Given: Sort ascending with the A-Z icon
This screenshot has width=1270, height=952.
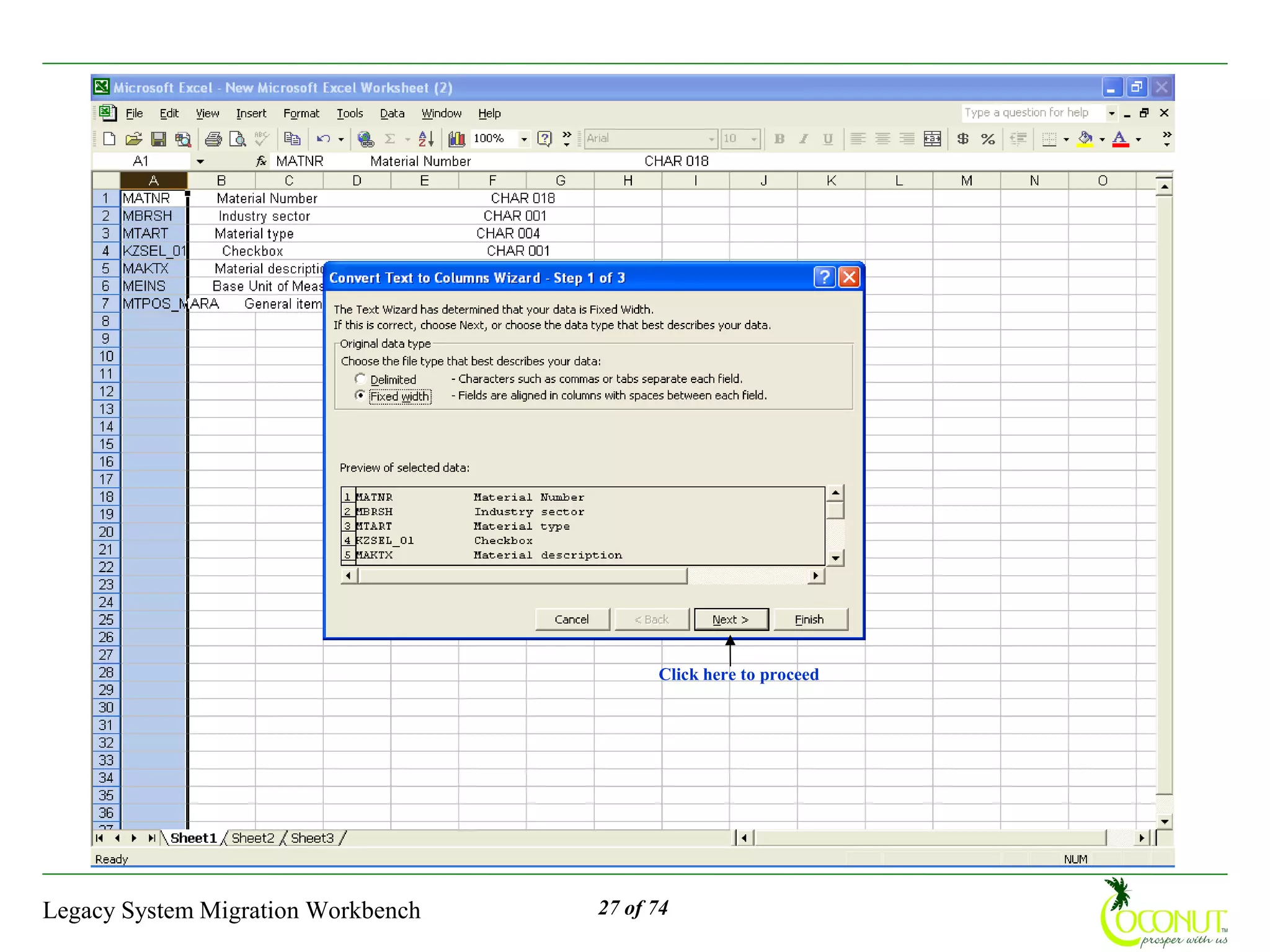Looking at the screenshot, I should [425, 139].
